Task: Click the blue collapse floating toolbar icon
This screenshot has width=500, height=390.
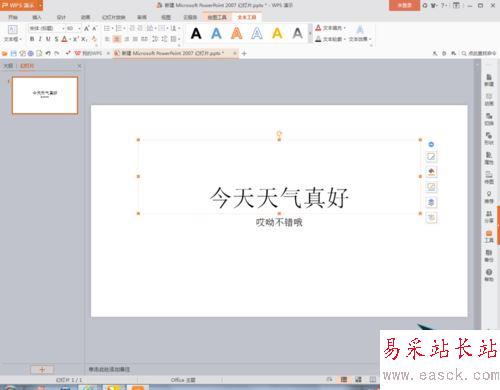Action: tap(431, 144)
